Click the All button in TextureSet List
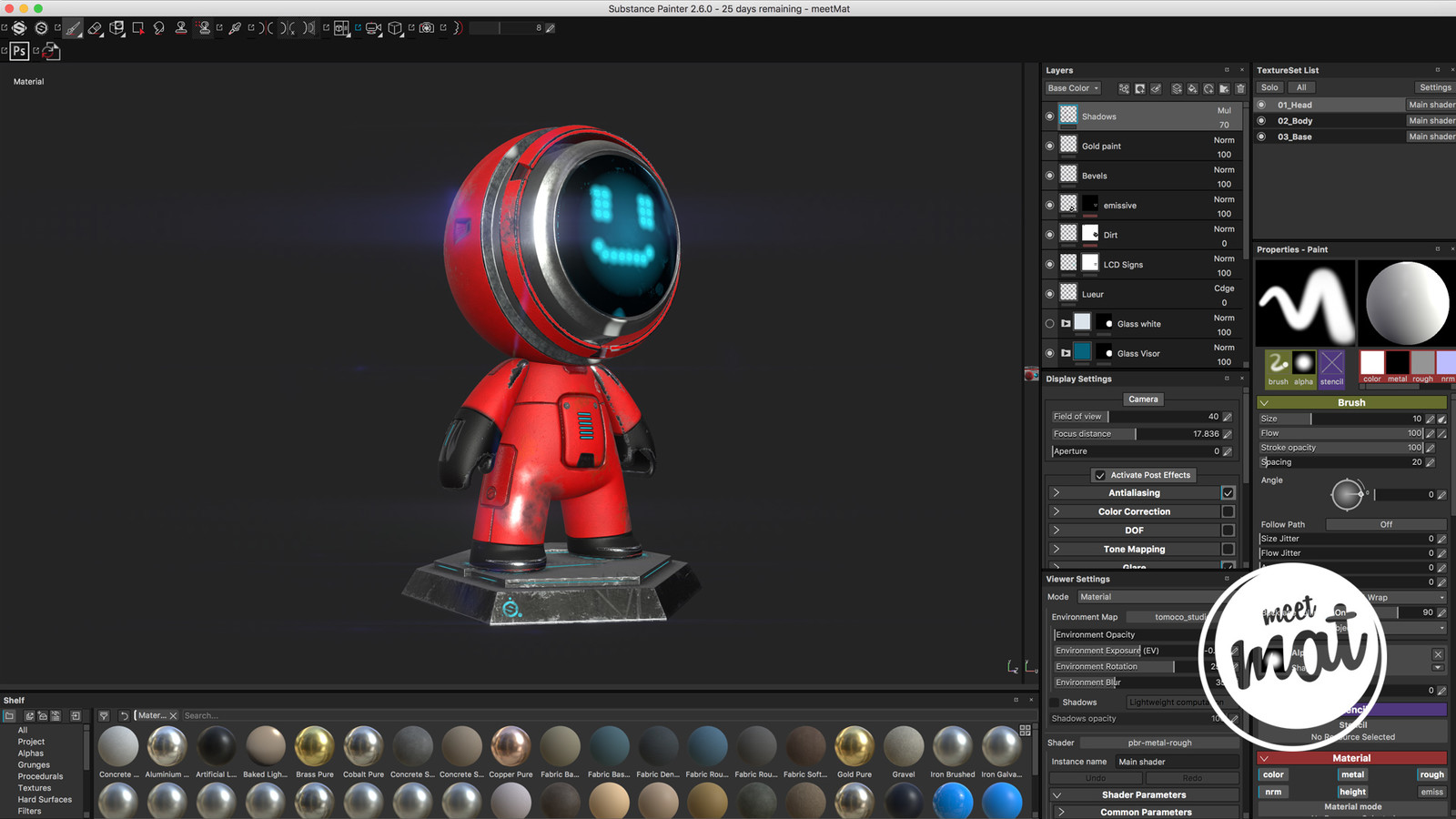Screen dimensions: 1456x819 point(1301,87)
